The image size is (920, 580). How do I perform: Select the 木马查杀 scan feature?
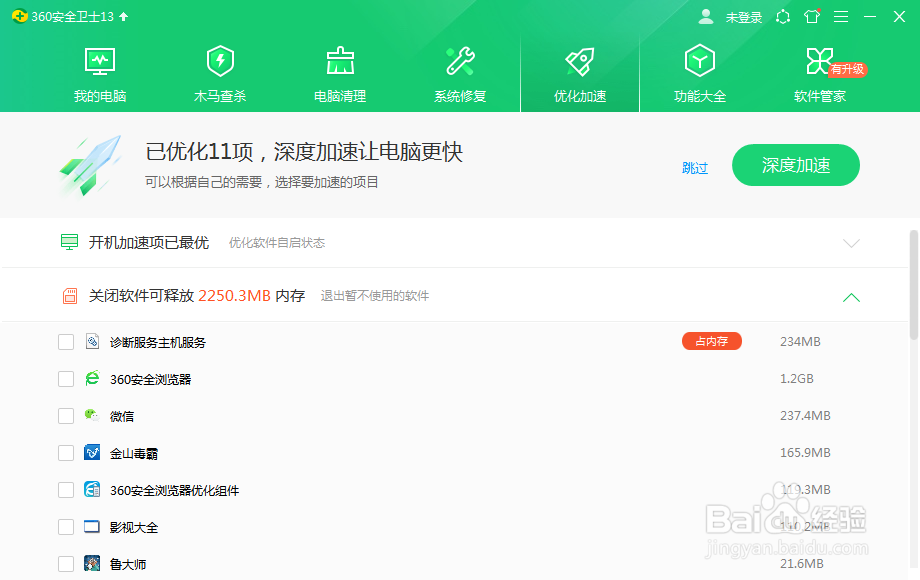pos(219,75)
